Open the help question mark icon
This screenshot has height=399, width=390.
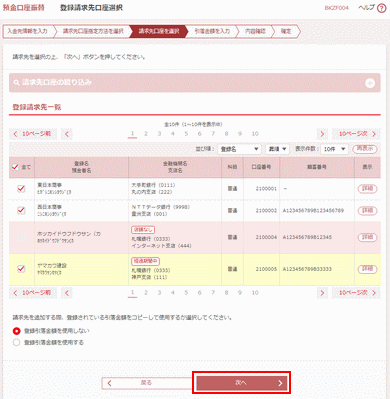pos(381,8)
